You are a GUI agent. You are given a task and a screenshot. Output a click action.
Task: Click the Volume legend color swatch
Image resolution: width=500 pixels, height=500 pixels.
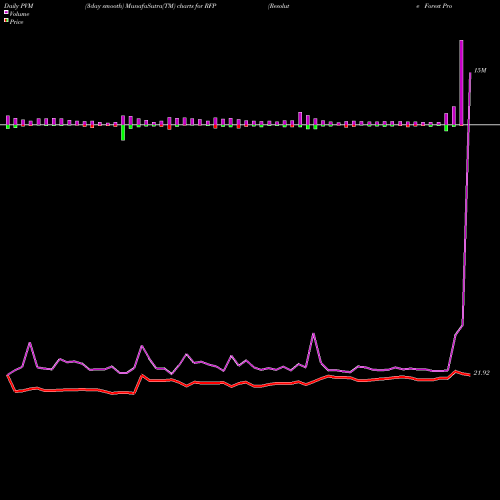6,12
